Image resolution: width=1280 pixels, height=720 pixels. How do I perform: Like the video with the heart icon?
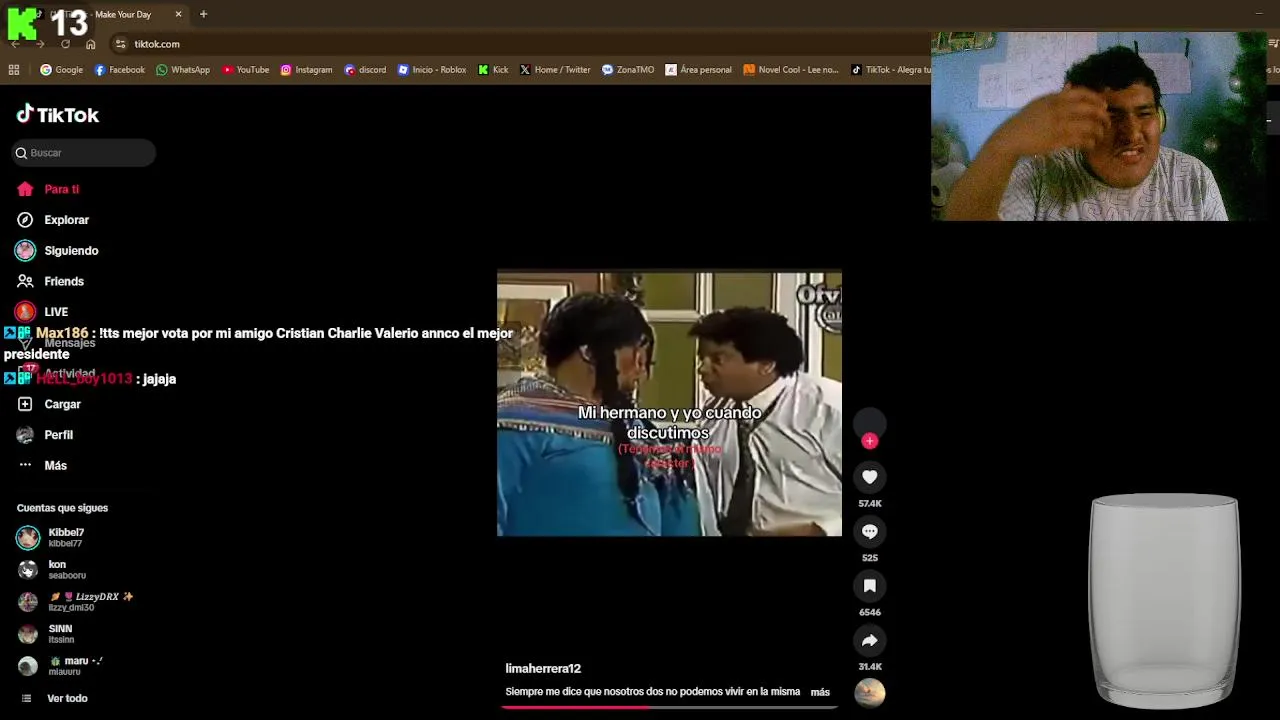coord(870,477)
